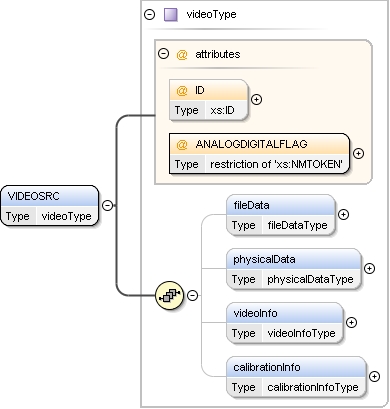Collapse the sequence compositor children
Viewport: 390px width, 409px height.
[193, 295]
